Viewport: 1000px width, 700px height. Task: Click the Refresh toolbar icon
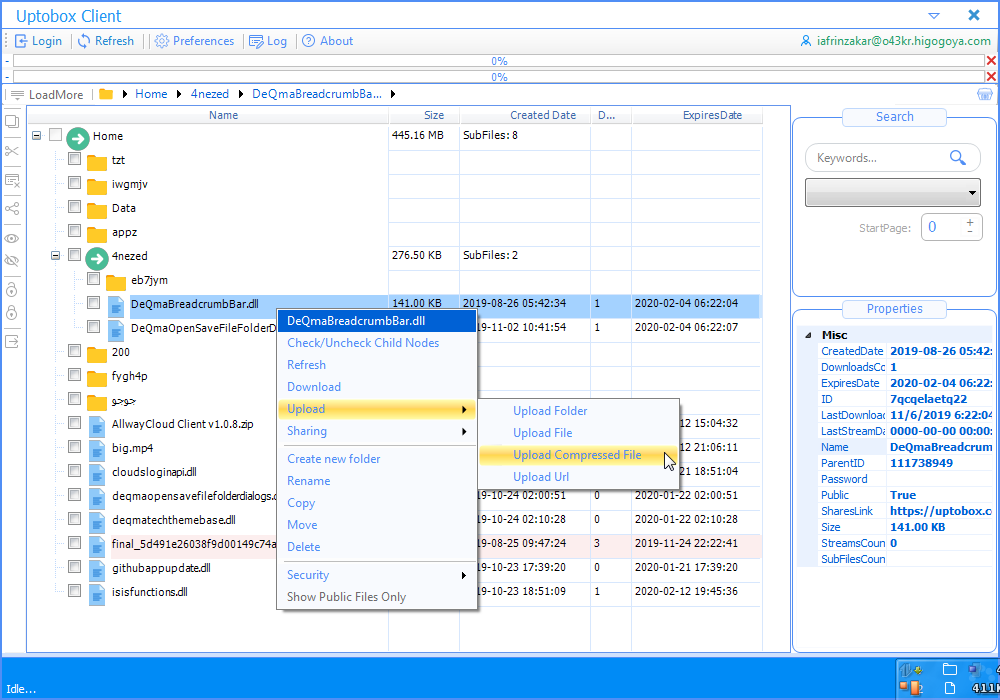(84, 41)
